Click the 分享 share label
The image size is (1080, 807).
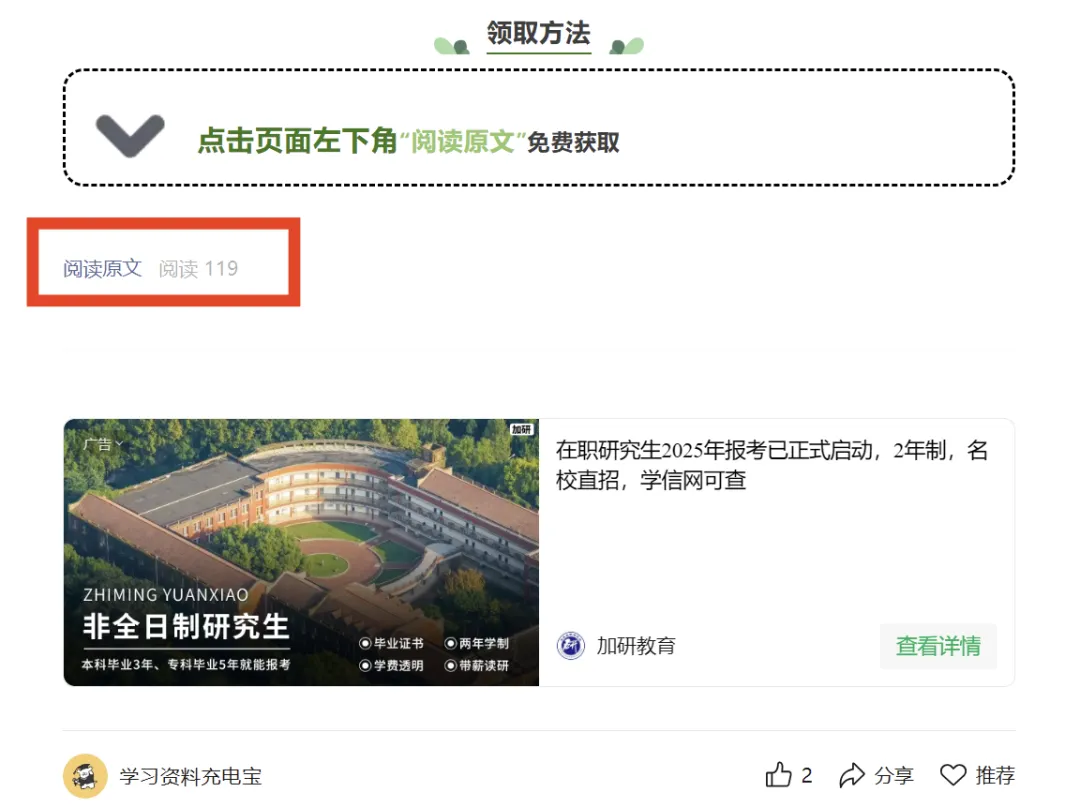pyautogui.click(x=894, y=775)
